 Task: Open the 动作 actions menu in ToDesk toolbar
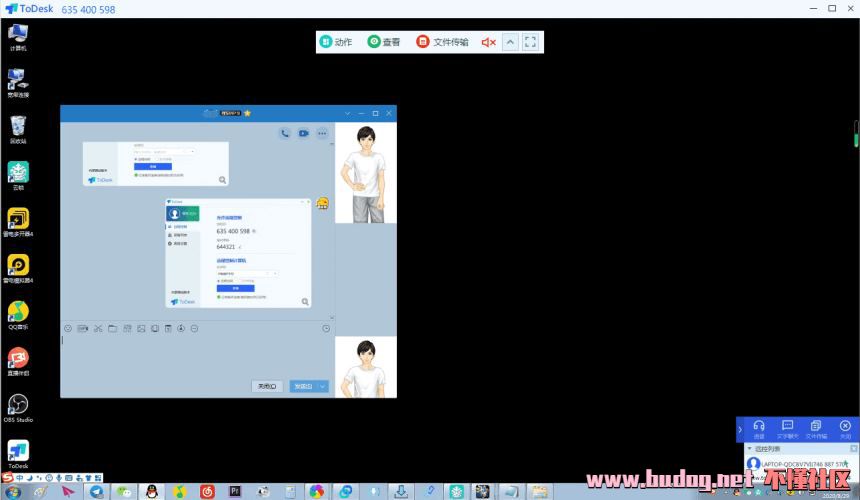pos(336,42)
